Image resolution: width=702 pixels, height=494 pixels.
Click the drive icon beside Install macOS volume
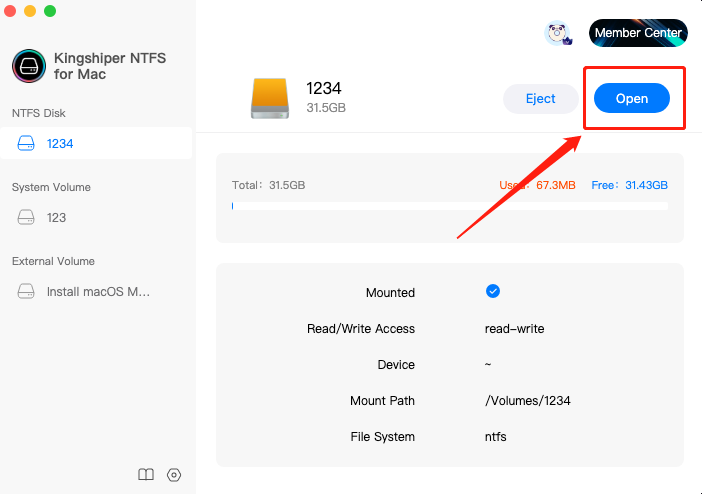point(26,292)
